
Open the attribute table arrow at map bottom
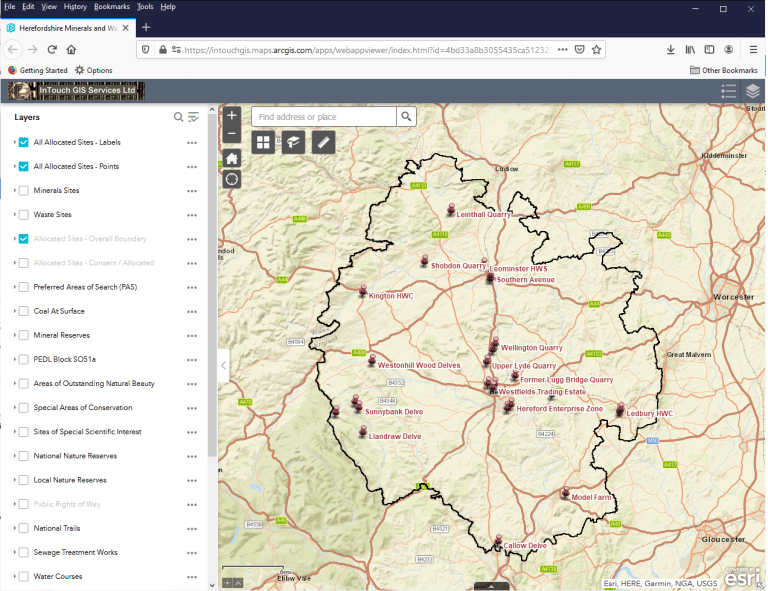(491, 586)
